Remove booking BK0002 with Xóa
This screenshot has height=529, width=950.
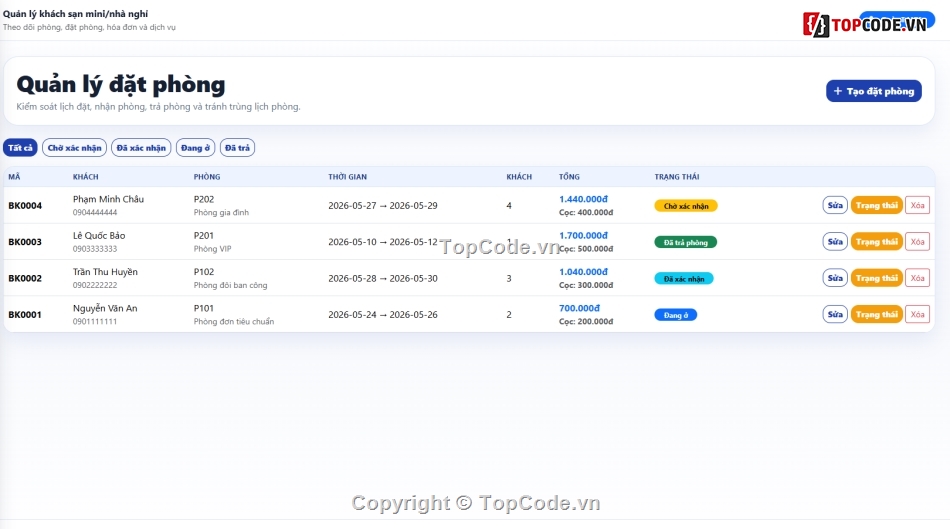click(917, 278)
